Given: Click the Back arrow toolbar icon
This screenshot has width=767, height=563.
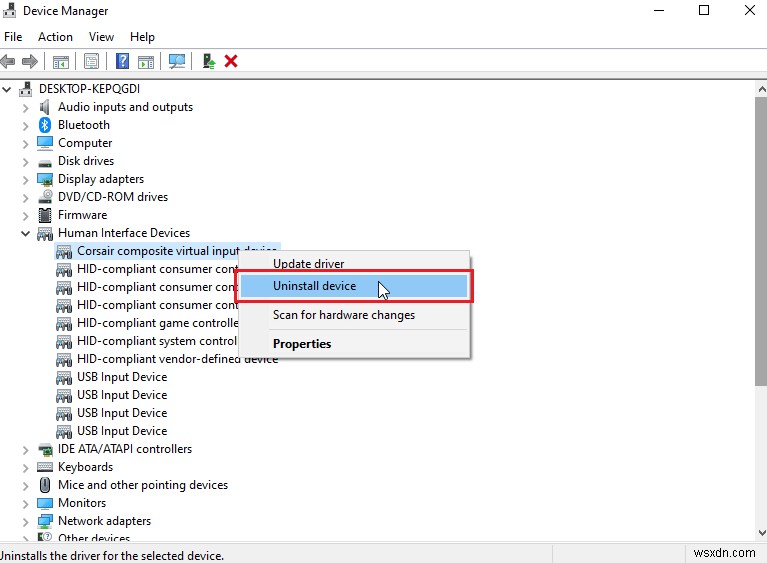Looking at the screenshot, I should click(7, 62).
